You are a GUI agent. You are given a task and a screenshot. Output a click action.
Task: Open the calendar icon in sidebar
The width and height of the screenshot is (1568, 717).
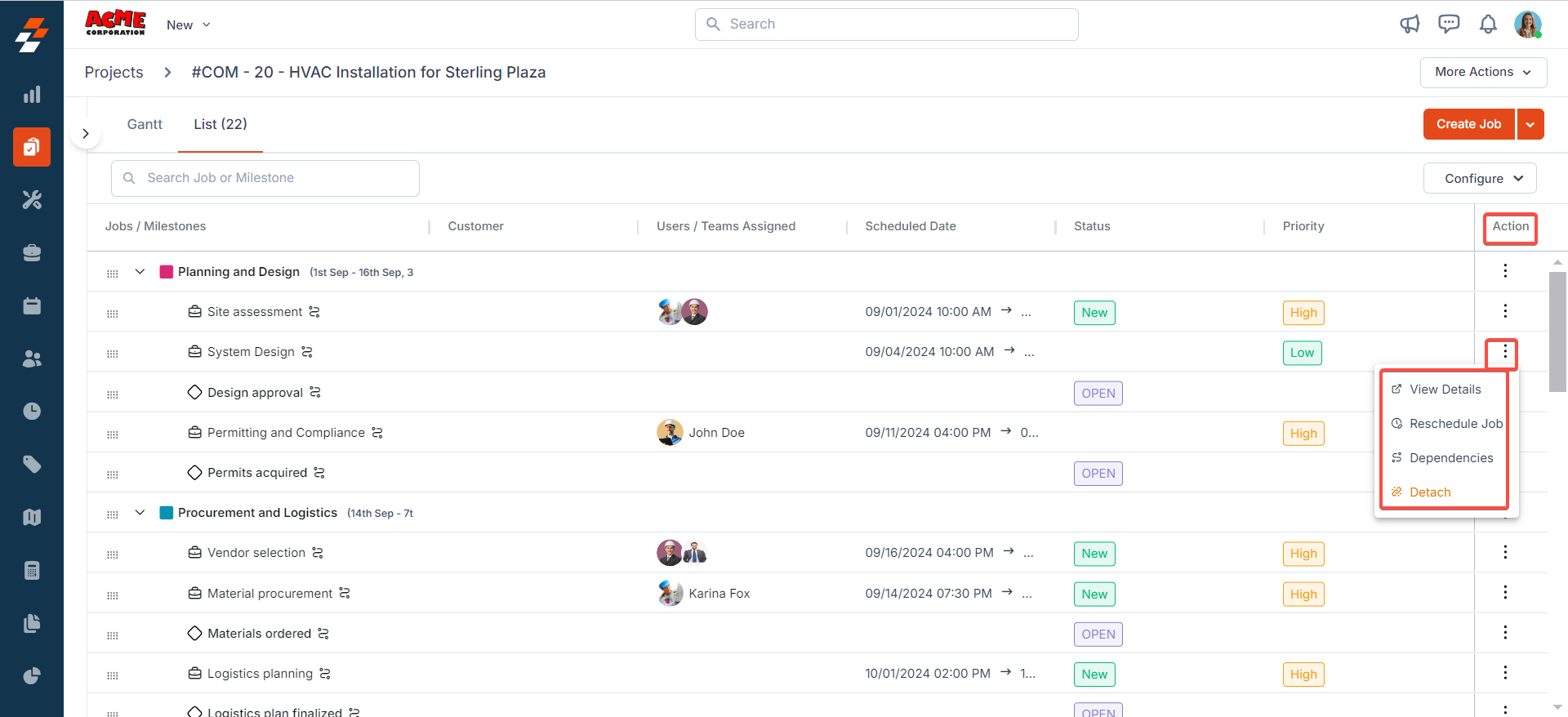(32, 306)
